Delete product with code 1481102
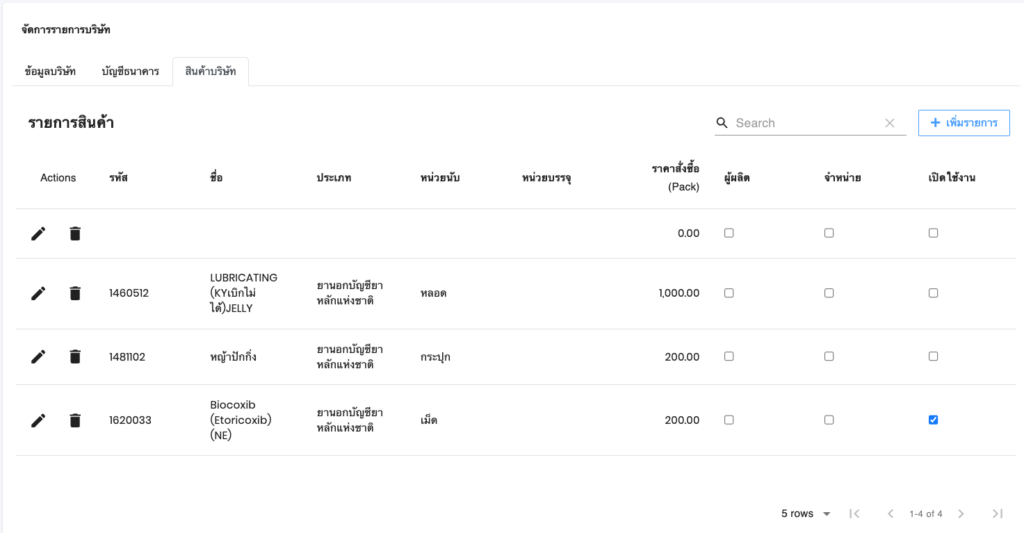The width and height of the screenshot is (1024, 533). click(x=75, y=356)
